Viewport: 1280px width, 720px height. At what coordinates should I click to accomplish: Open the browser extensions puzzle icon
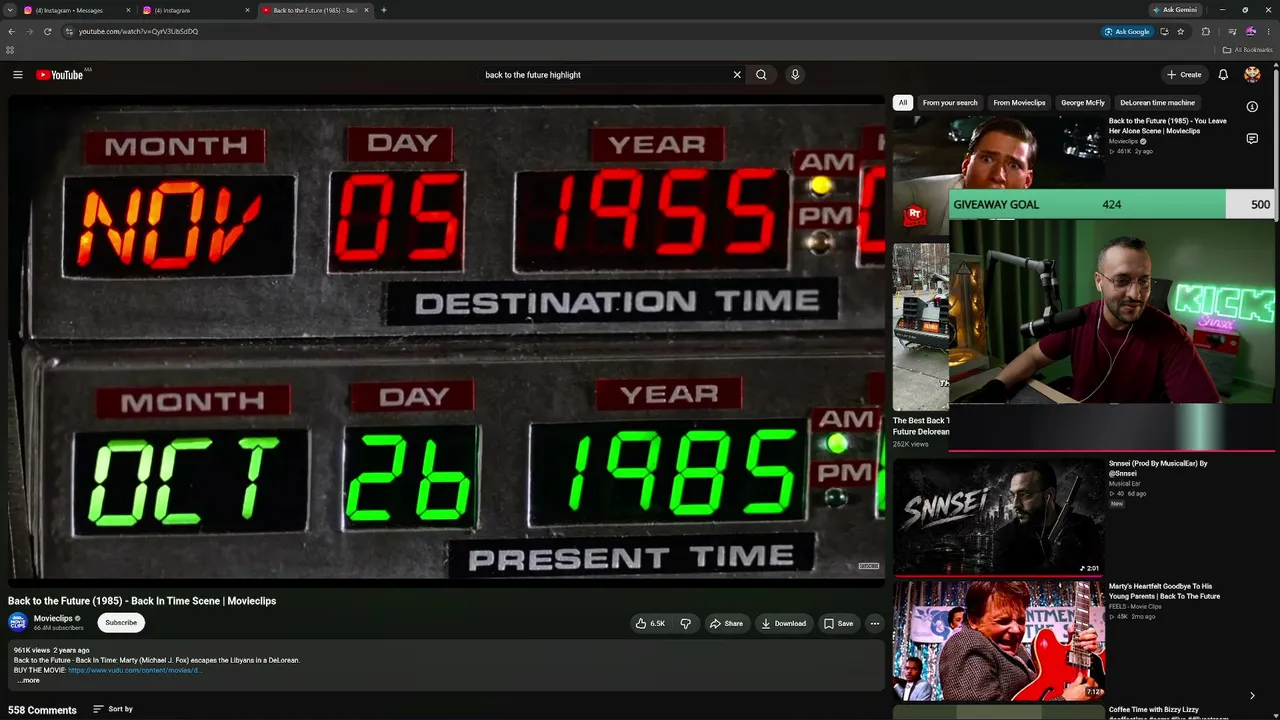tap(1206, 31)
